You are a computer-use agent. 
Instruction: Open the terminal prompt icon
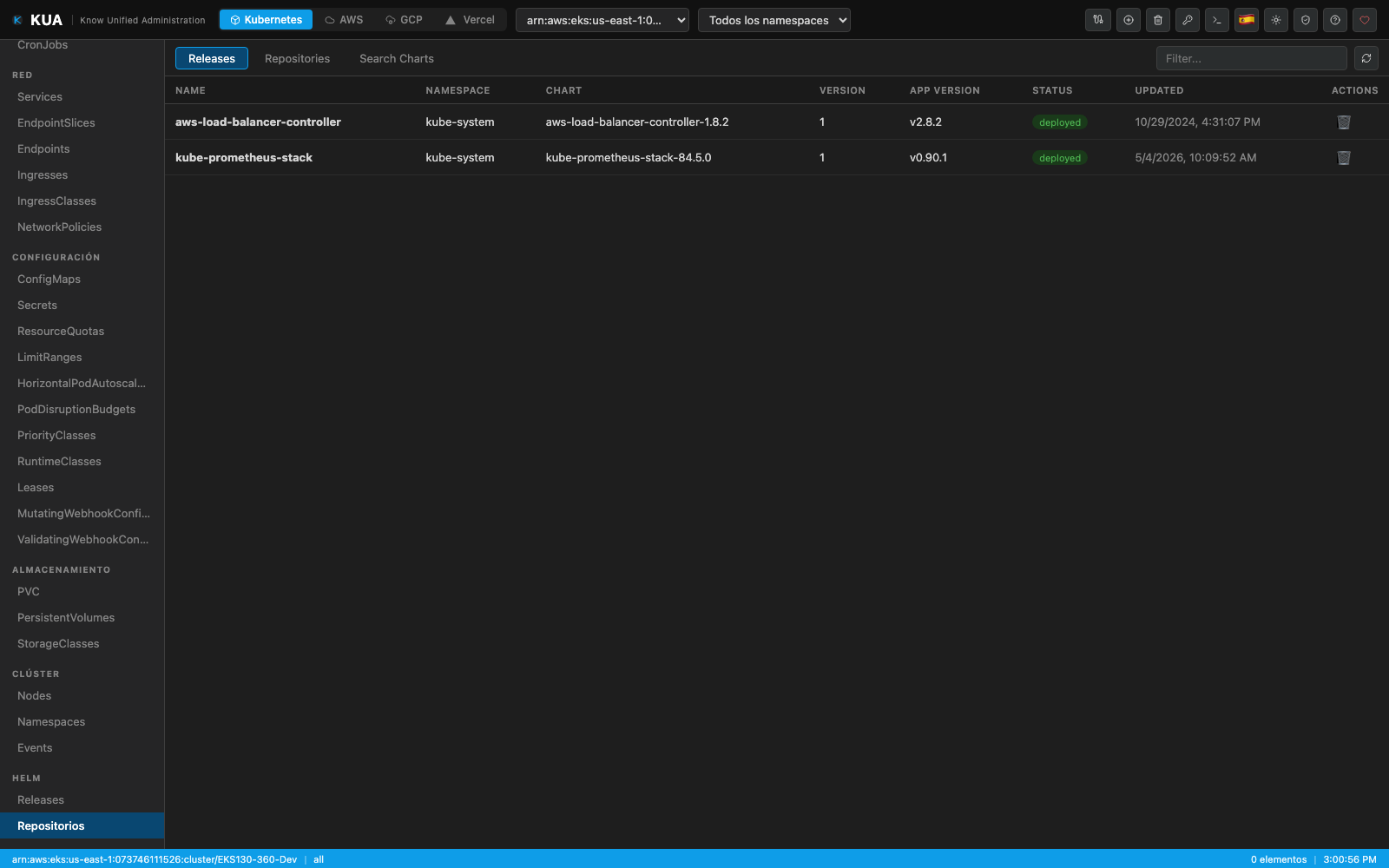click(x=1216, y=20)
